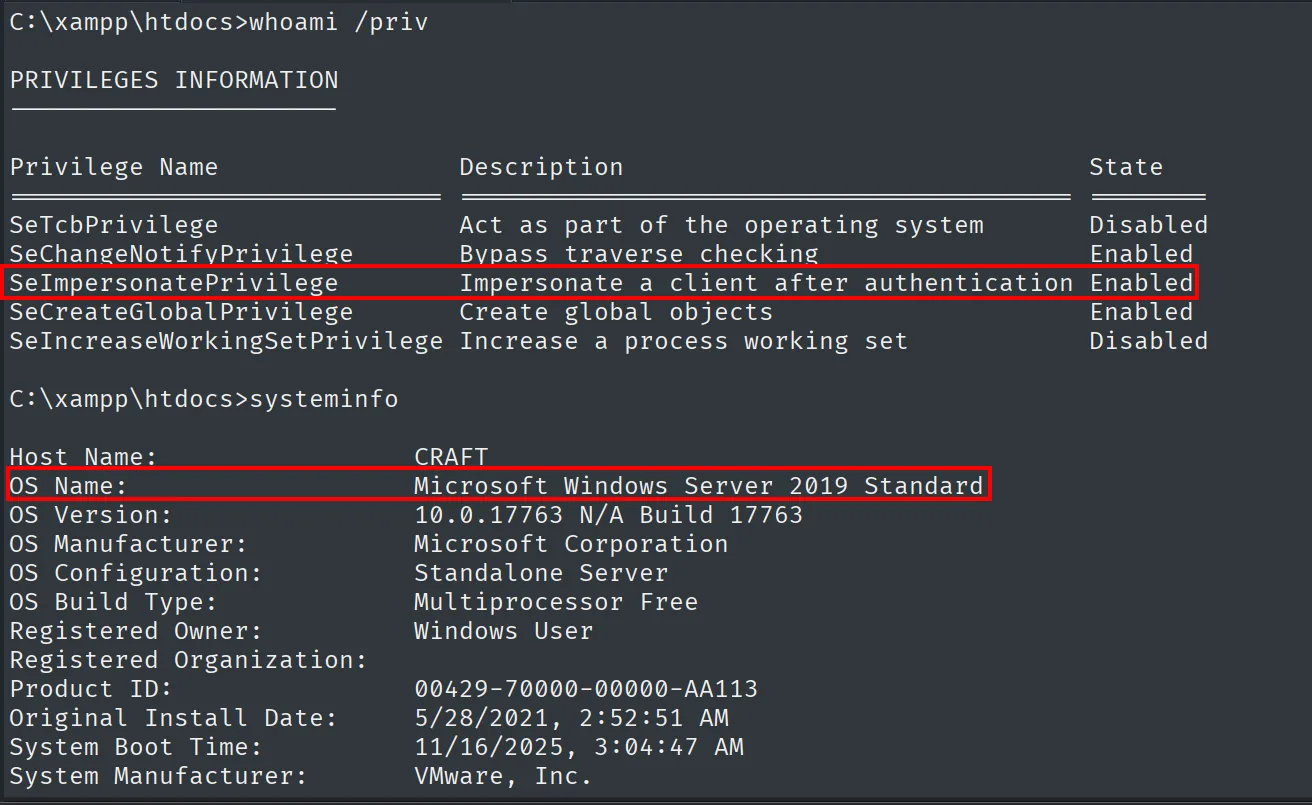Viewport: 1312px width, 805px height.
Task: Click the 'OS Name:' label
Action: click(x=69, y=486)
